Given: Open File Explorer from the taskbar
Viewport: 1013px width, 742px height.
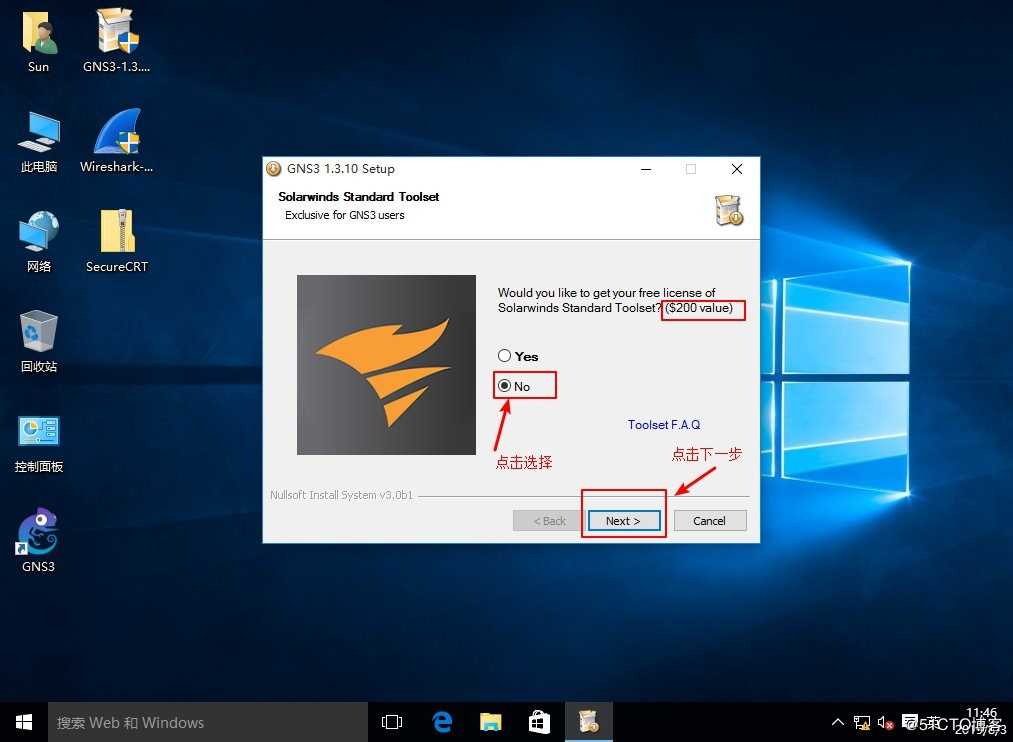Looking at the screenshot, I should point(491,722).
